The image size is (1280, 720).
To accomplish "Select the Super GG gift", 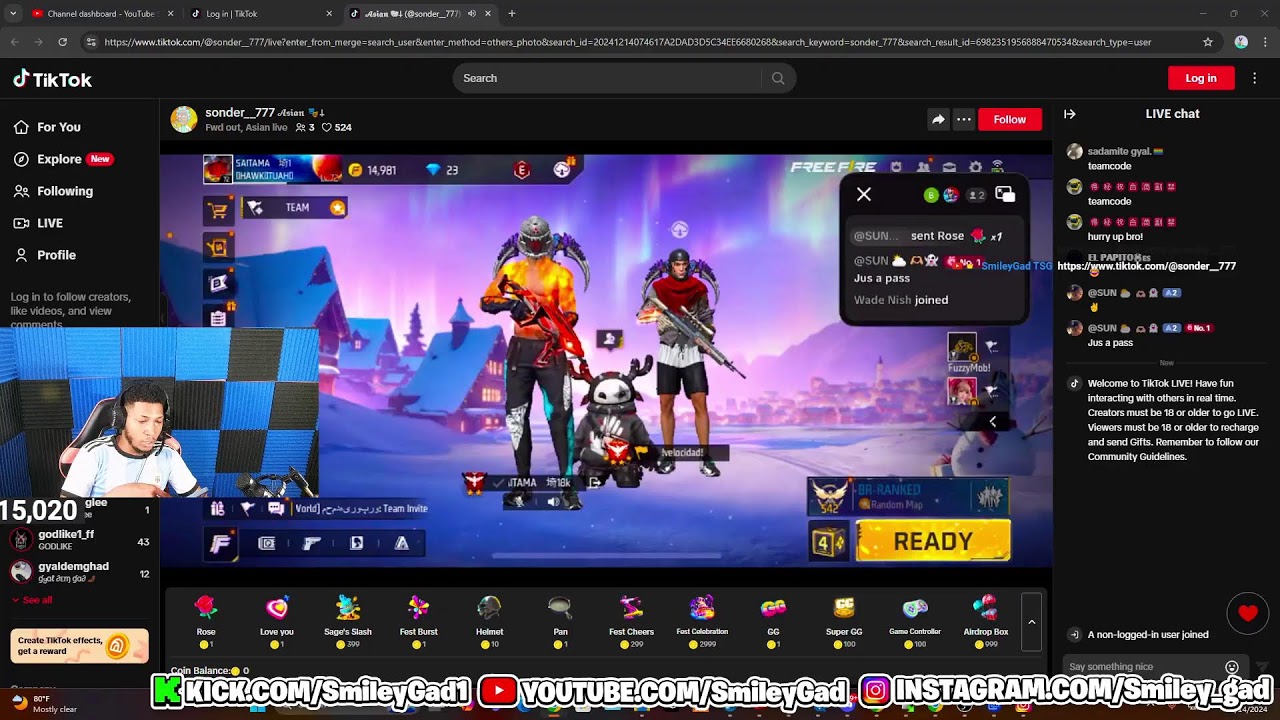I will point(844,620).
